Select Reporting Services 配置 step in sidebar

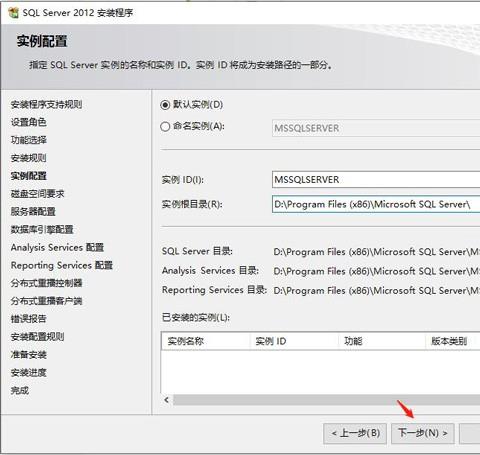[x=62, y=265]
